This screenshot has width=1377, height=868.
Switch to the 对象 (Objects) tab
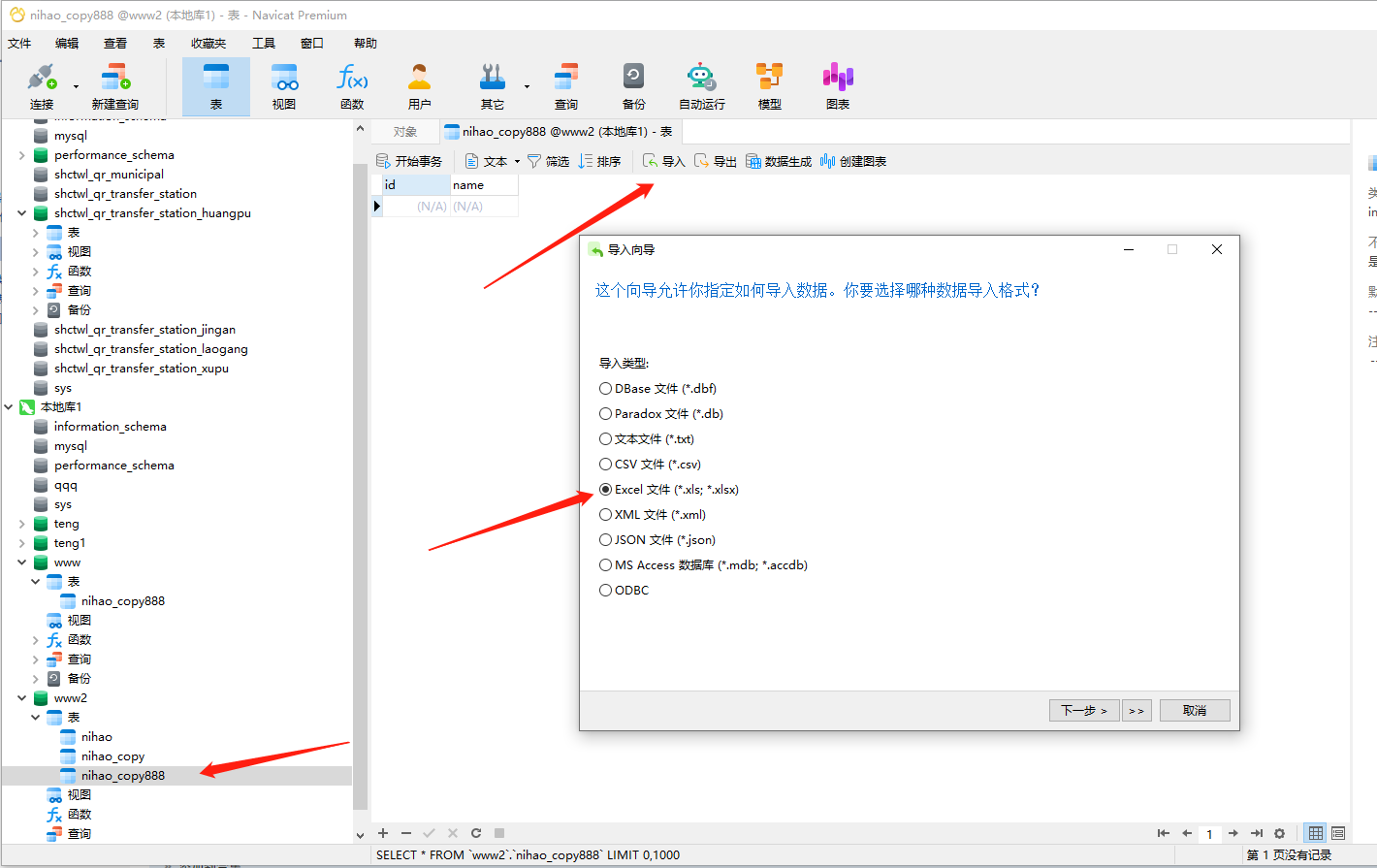(x=405, y=132)
